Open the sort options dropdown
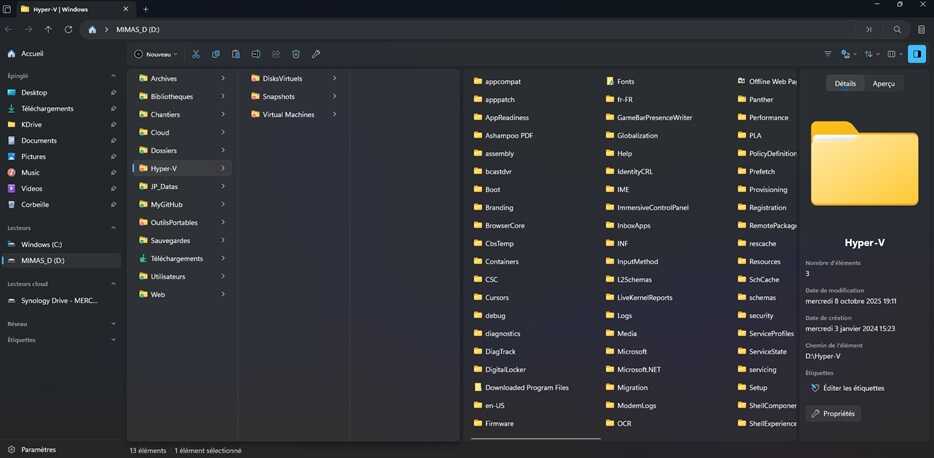This screenshot has width=934, height=458. (x=871, y=54)
